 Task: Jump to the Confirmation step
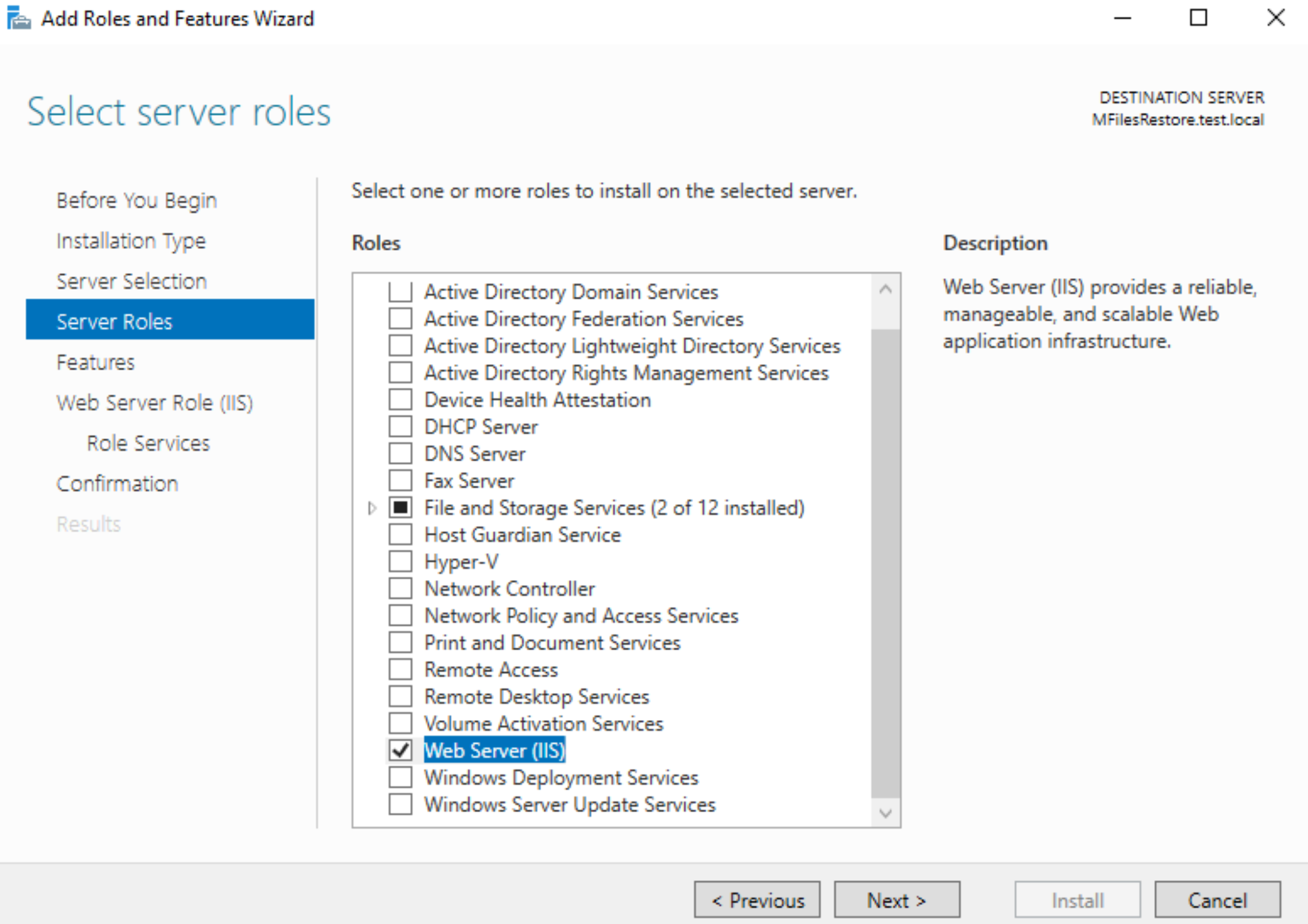click(x=117, y=483)
